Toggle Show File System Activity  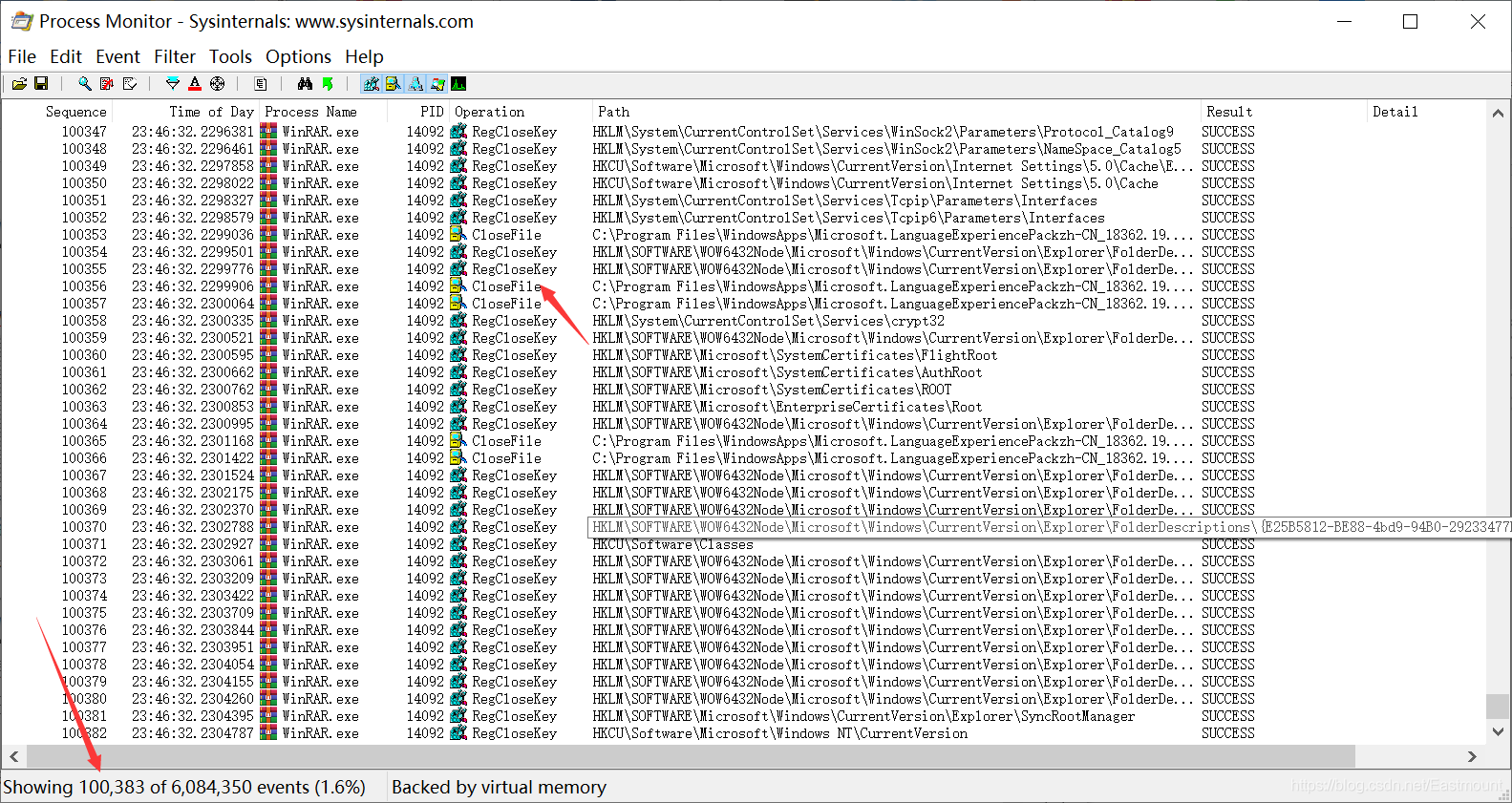click(394, 84)
